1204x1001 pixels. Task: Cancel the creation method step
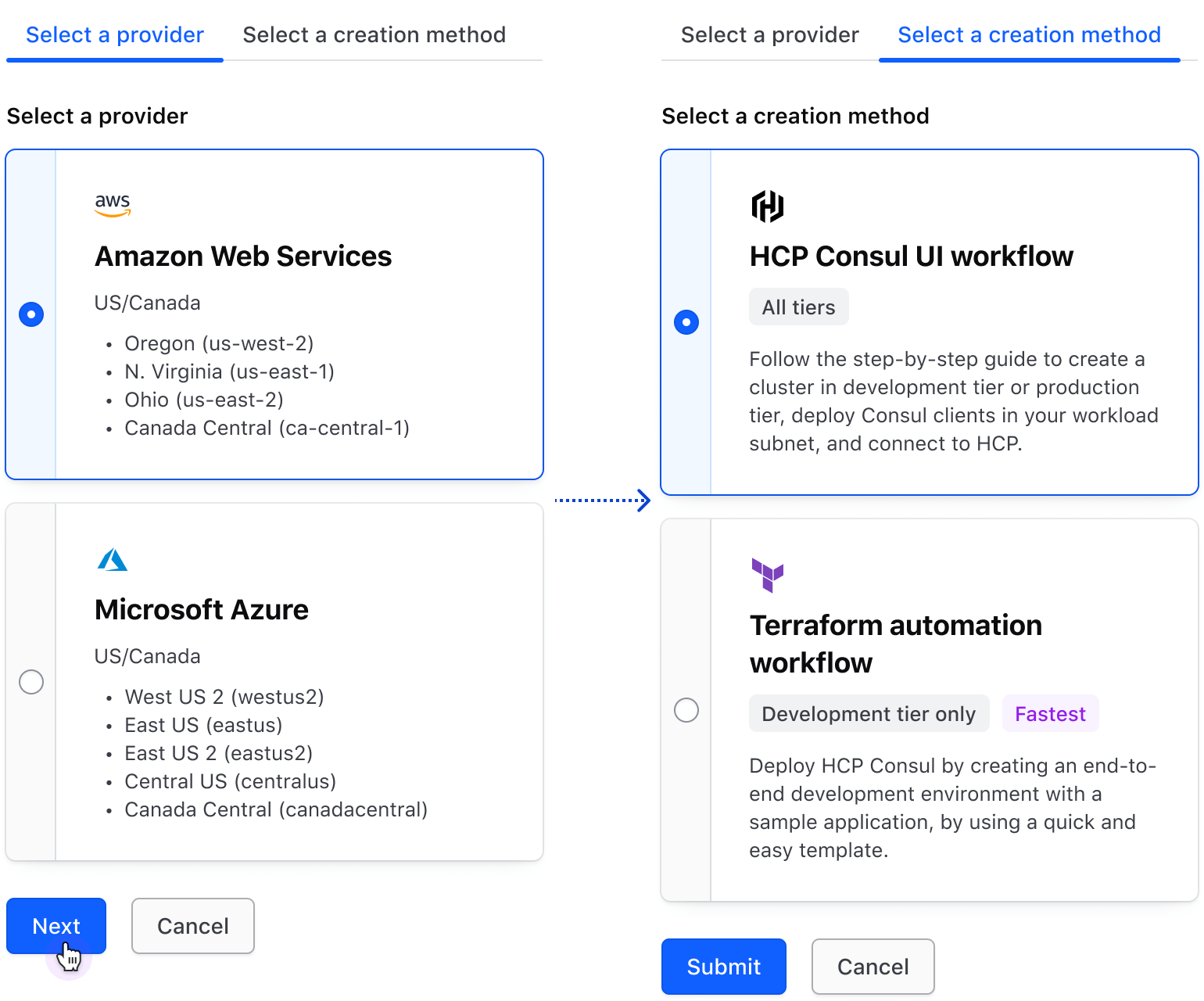point(873,967)
